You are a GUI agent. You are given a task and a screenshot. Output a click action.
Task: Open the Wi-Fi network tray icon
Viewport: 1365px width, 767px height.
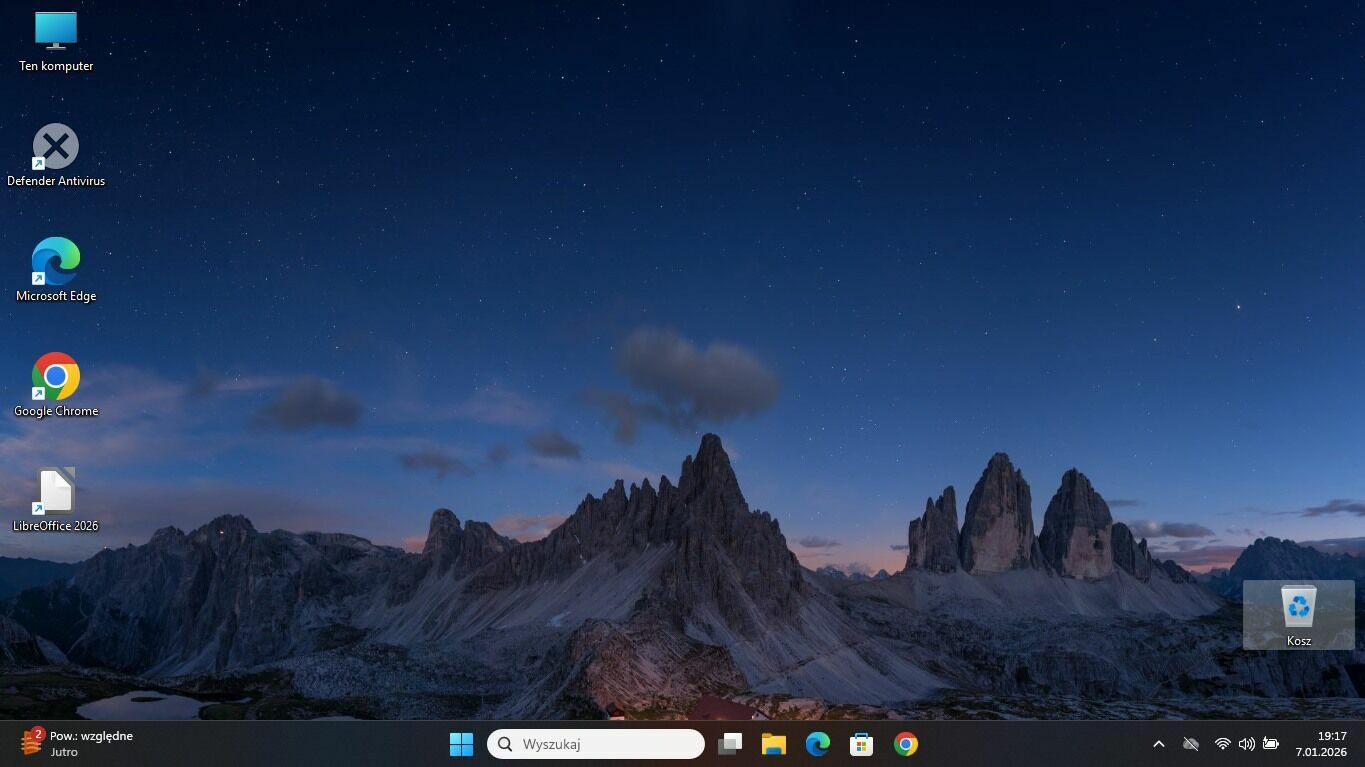point(1222,744)
